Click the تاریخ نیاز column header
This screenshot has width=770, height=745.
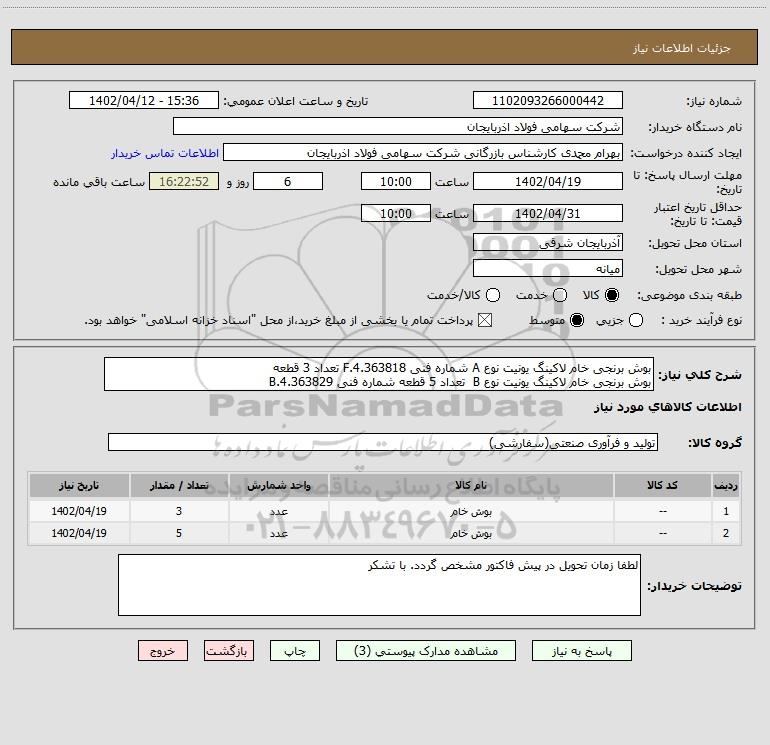coord(79,486)
